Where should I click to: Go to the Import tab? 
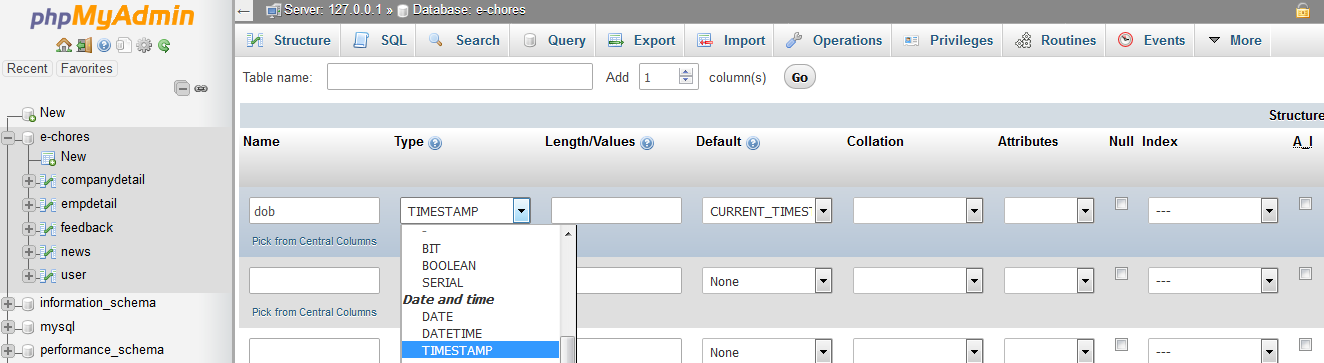tap(731, 40)
